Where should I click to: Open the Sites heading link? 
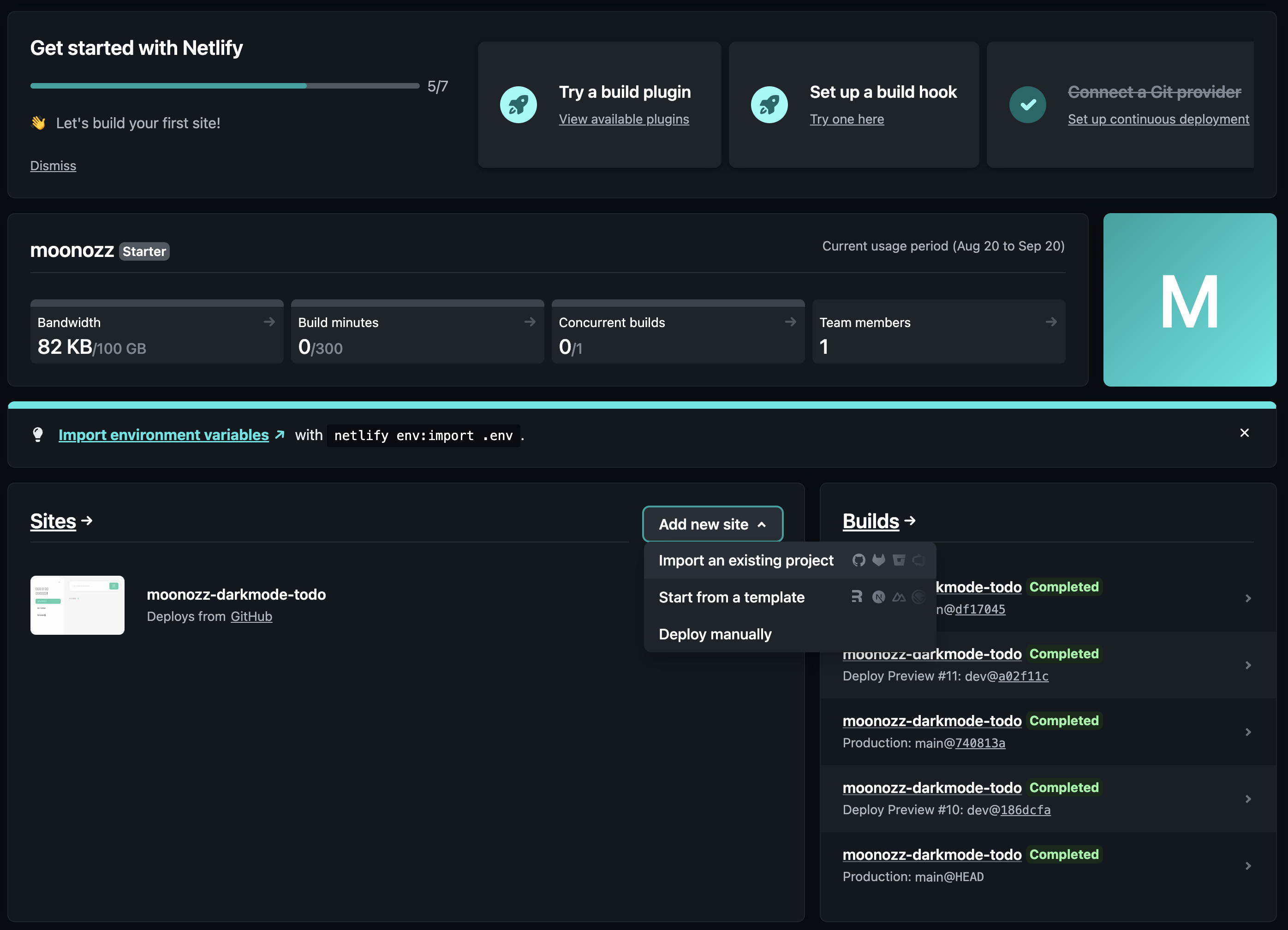(53, 521)
